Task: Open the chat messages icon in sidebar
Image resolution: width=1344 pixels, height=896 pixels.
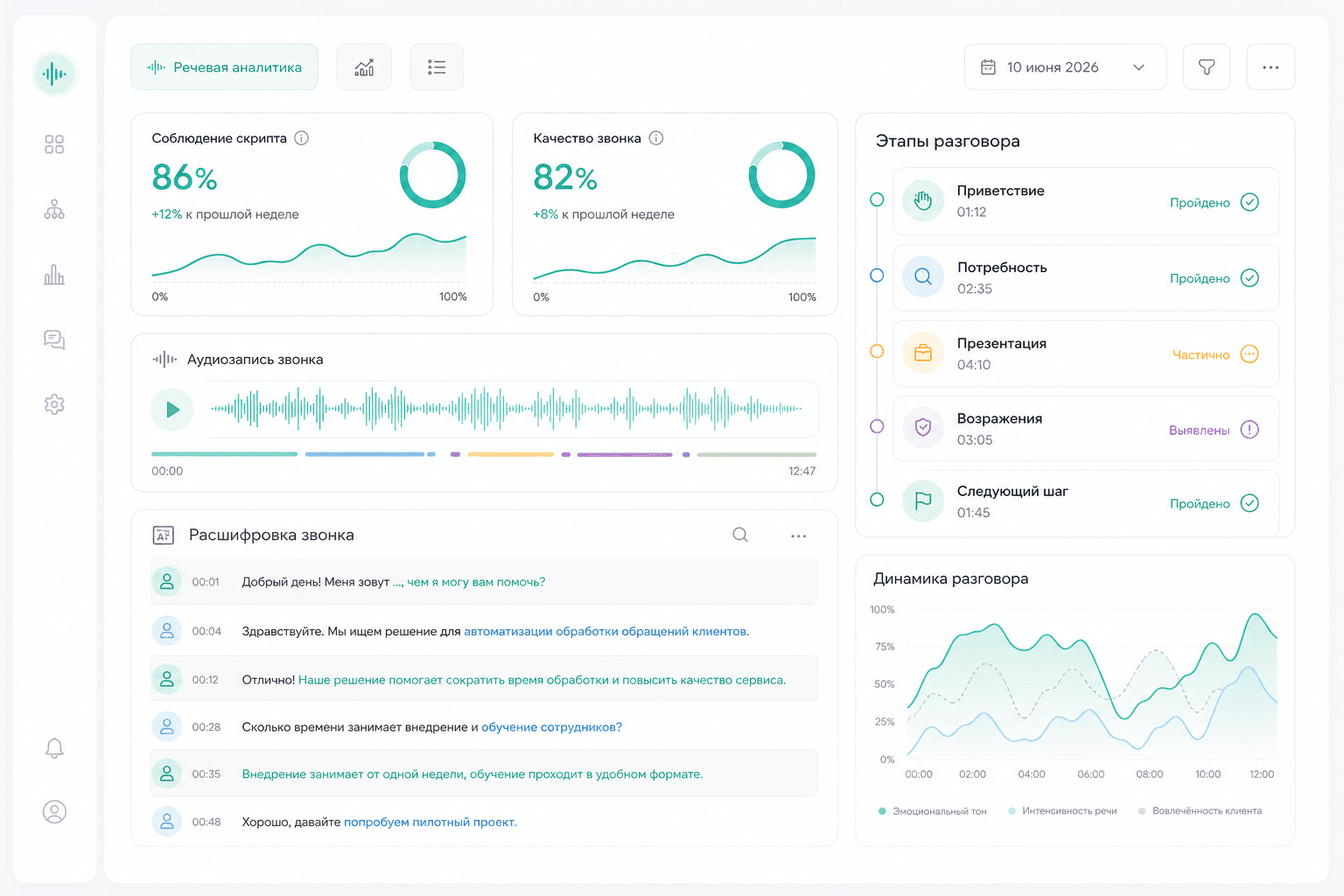Action: click(54, 339)
